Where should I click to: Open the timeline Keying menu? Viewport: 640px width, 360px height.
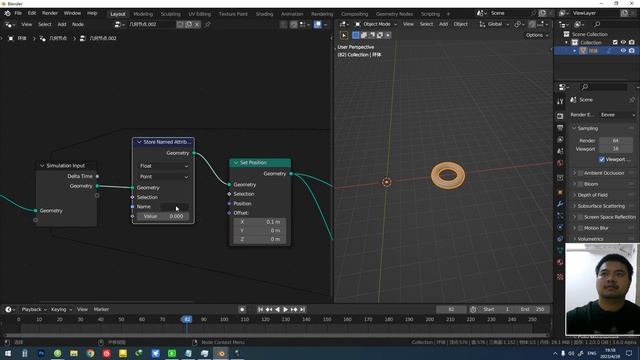pos(61,309)
